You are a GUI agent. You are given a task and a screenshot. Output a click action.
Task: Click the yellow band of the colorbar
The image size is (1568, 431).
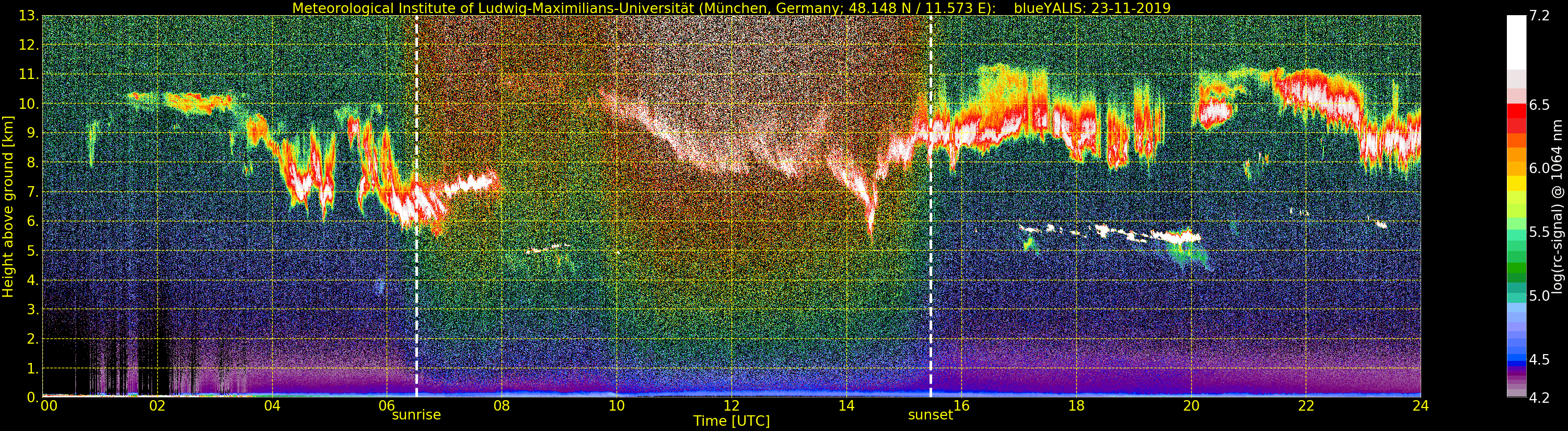click(x=1516, y=183)
